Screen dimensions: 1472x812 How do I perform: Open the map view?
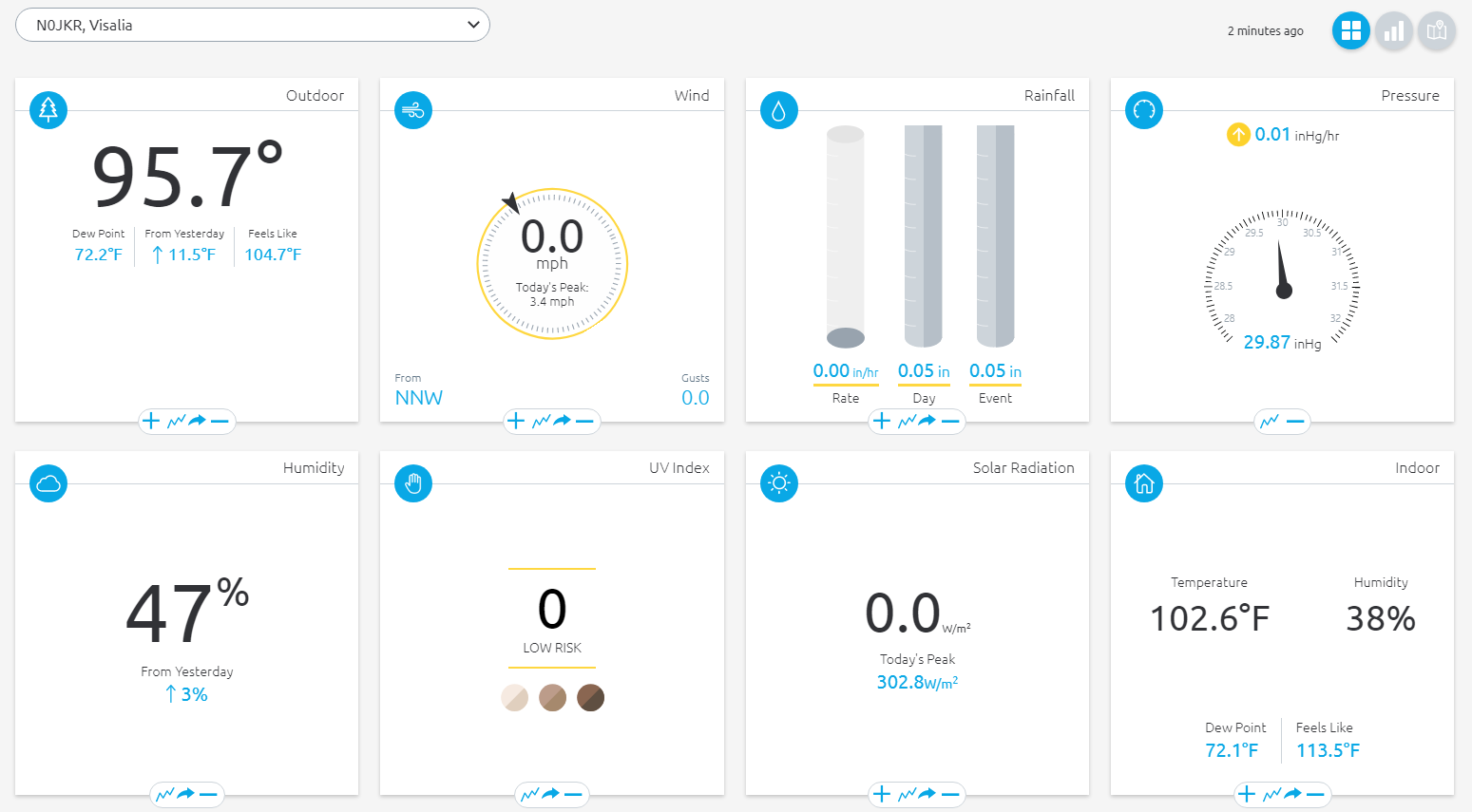[1436, 30]
